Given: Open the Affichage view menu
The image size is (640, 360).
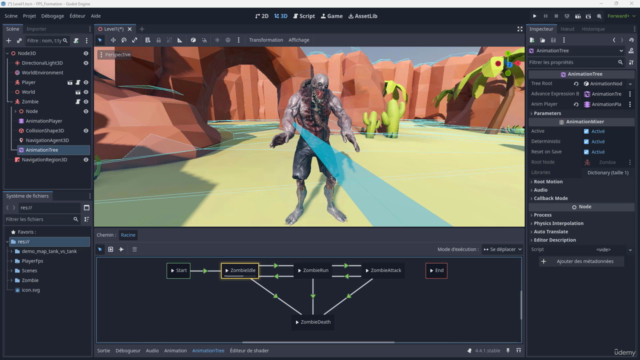Looking at the screenshot, I should pyautogui.click(x=299, y=40).
